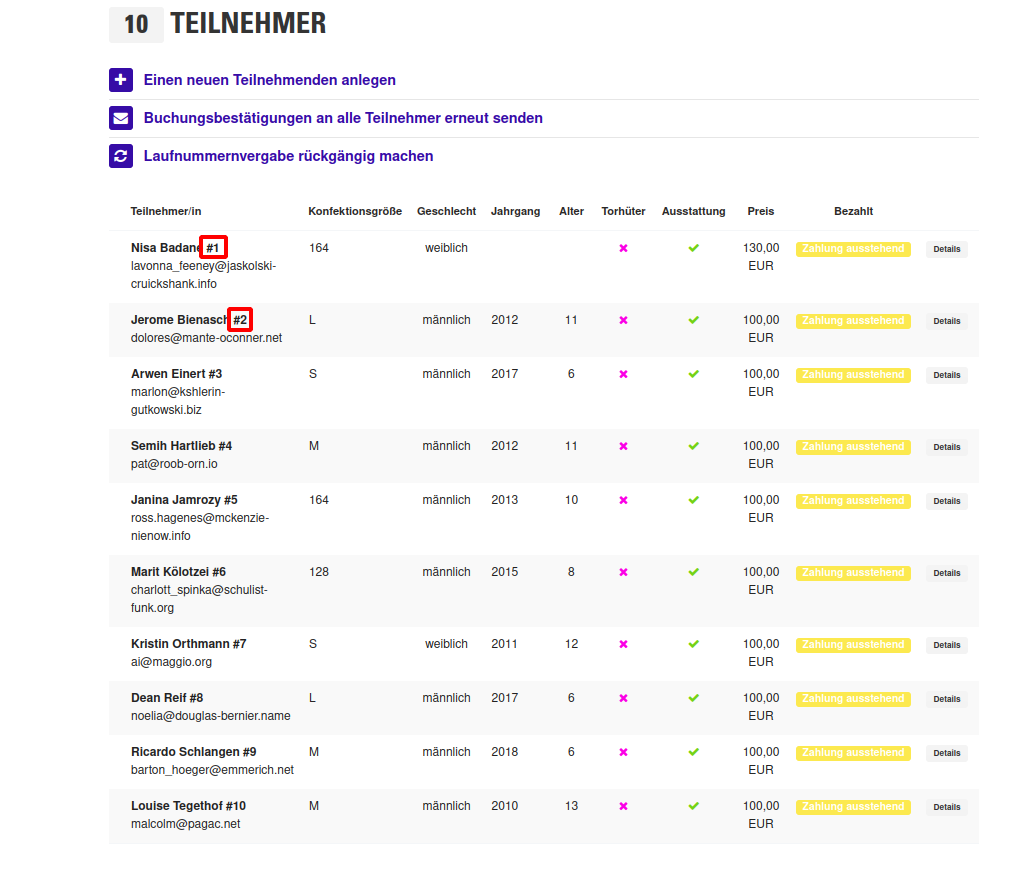The width and height of the screenshot is (1021, 883).
Task: Click email barton_hoeger@emmerich.net
Action: 212,770
